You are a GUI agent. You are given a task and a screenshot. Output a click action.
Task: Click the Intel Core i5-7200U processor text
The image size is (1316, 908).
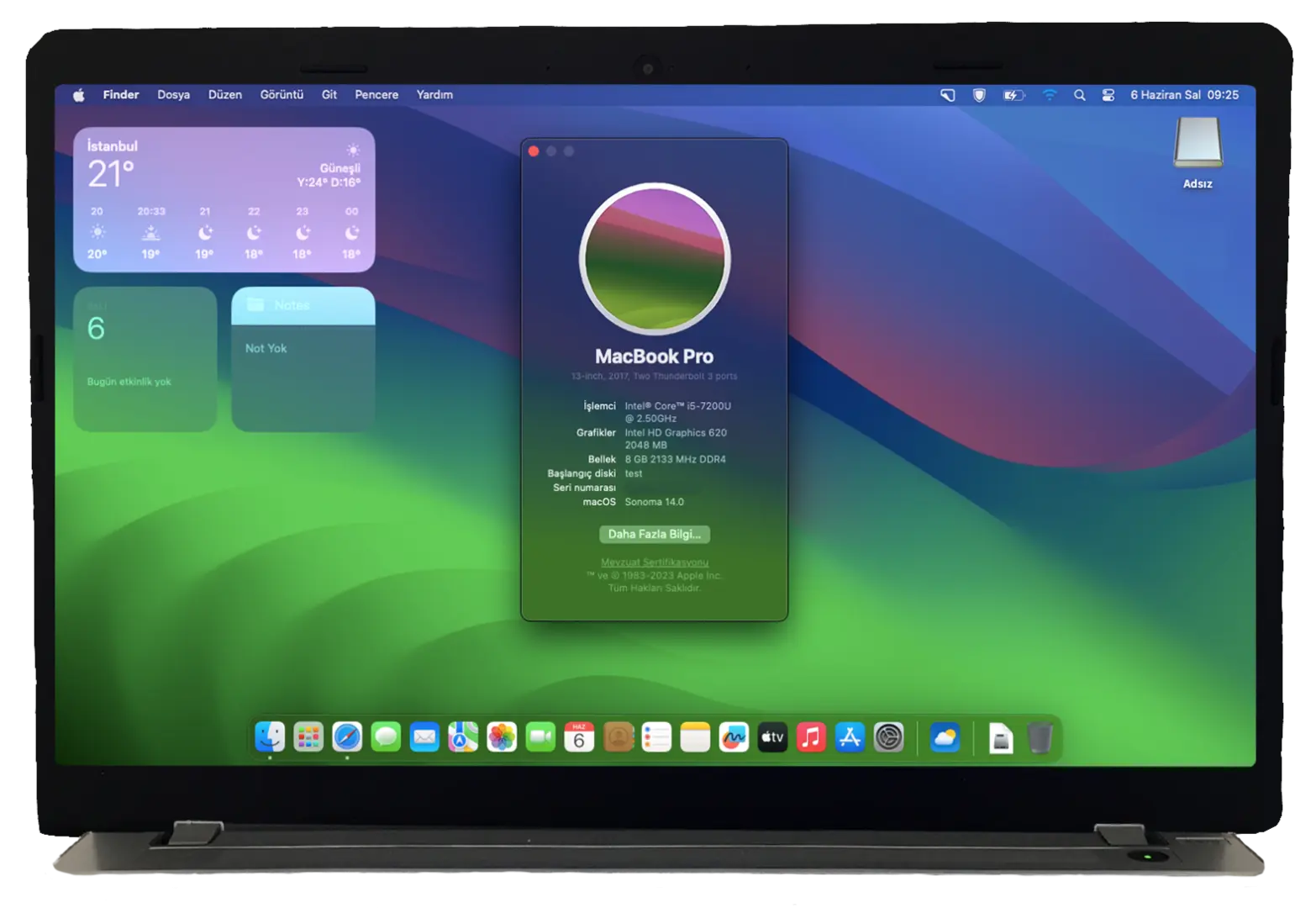[678, 412]
